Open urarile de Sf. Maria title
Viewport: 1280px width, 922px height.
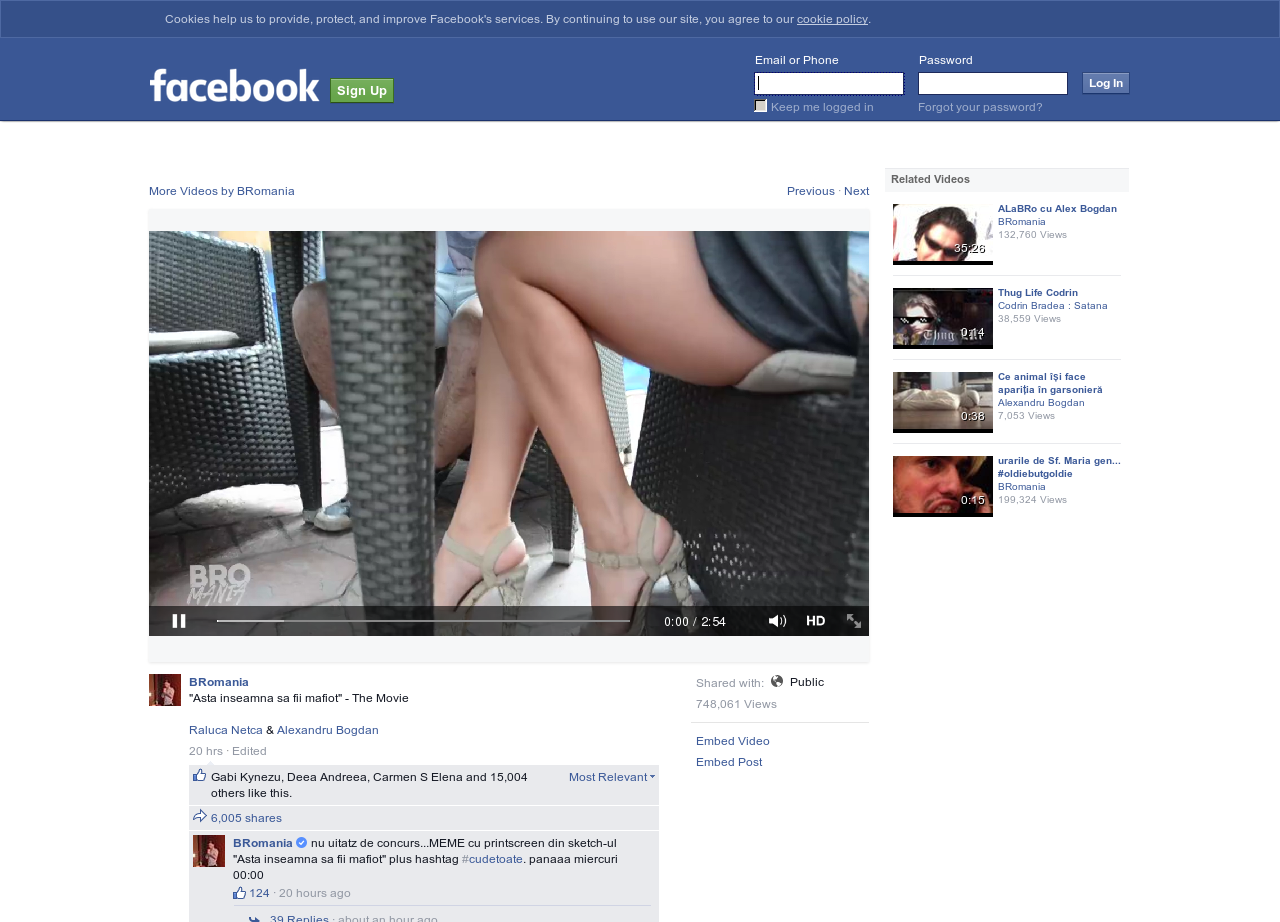(1059, 467)
